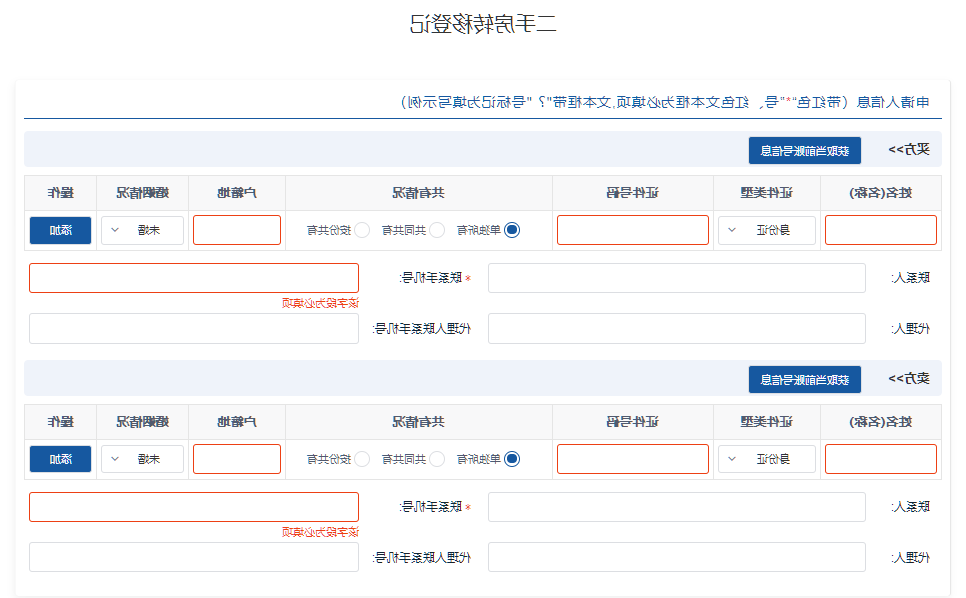Click the 证件类型 column header in 卖方 table

(x=766, y=422)
